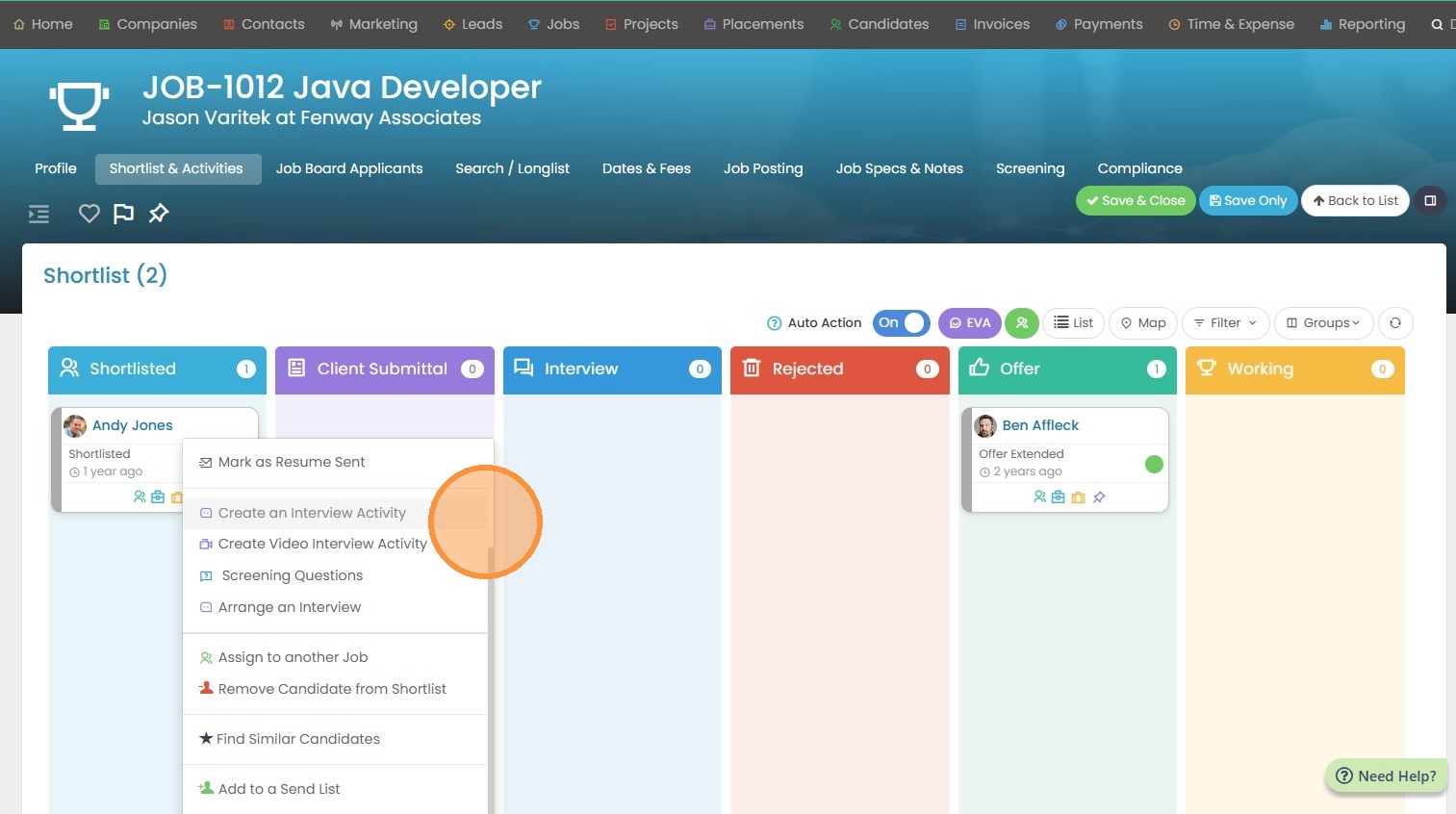Click the Working column trophy icon
This screenshot has width=1456, height=814.
coord(1207,368)
